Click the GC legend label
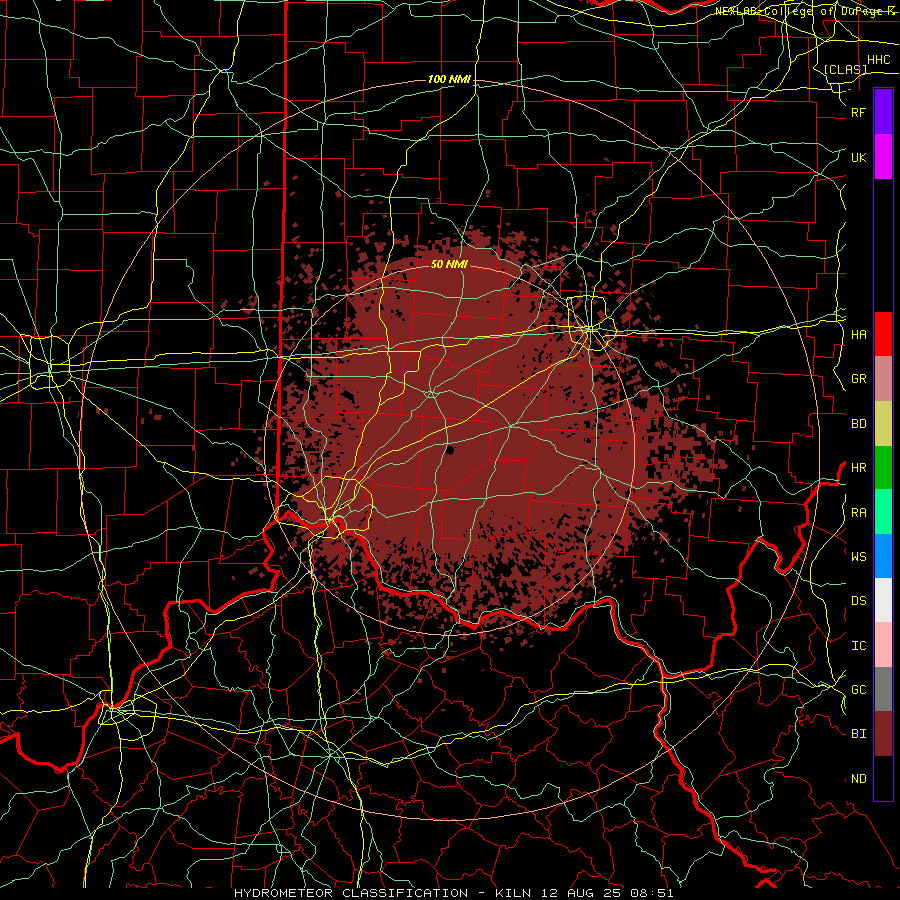Screen dimensions: 900x900 click(x=859, y=690)
